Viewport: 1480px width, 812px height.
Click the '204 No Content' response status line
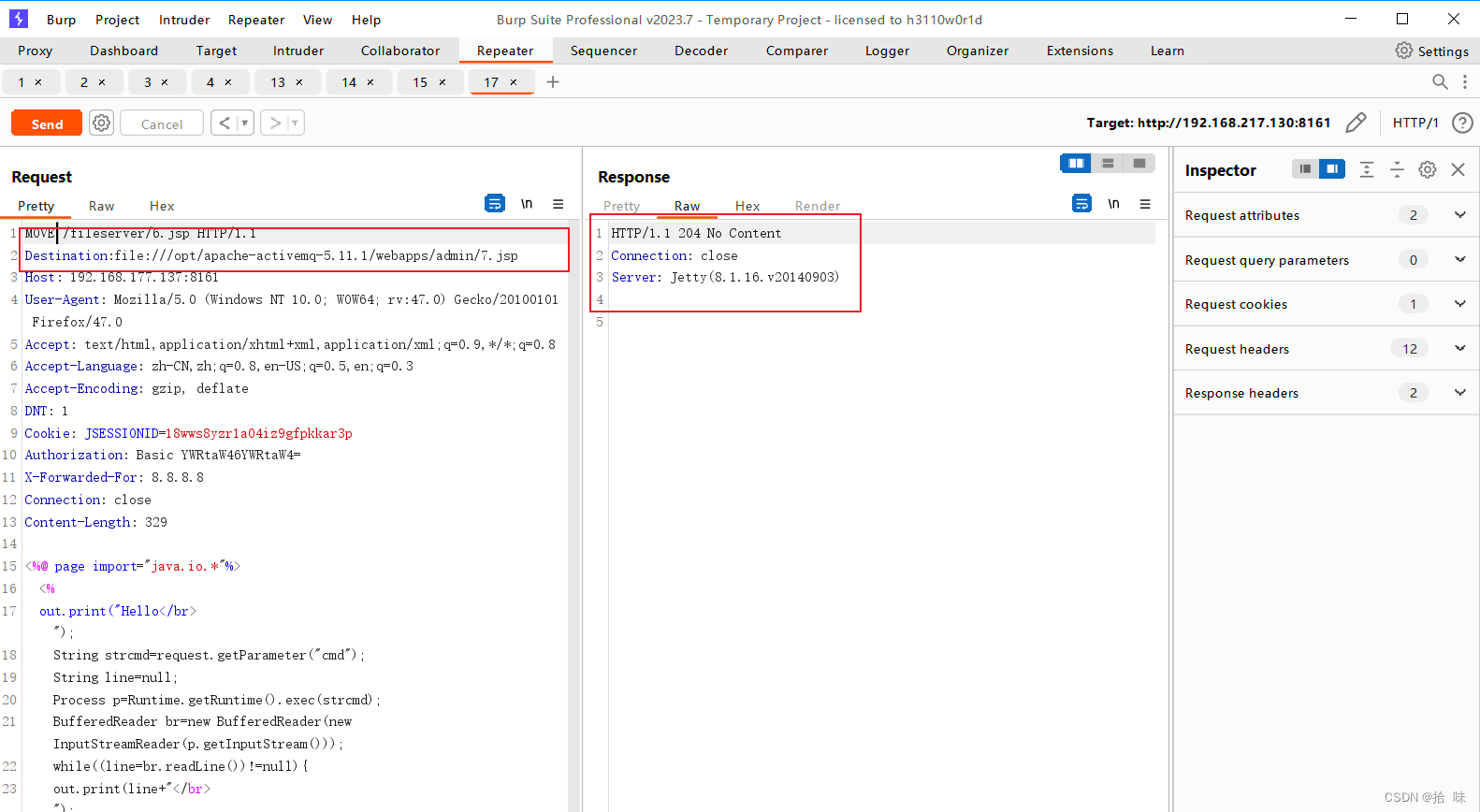pos(696,233)
